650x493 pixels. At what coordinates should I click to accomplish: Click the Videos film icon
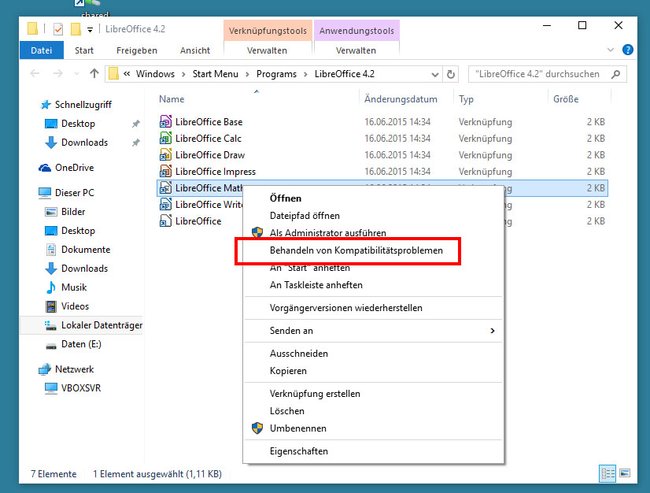51,306
